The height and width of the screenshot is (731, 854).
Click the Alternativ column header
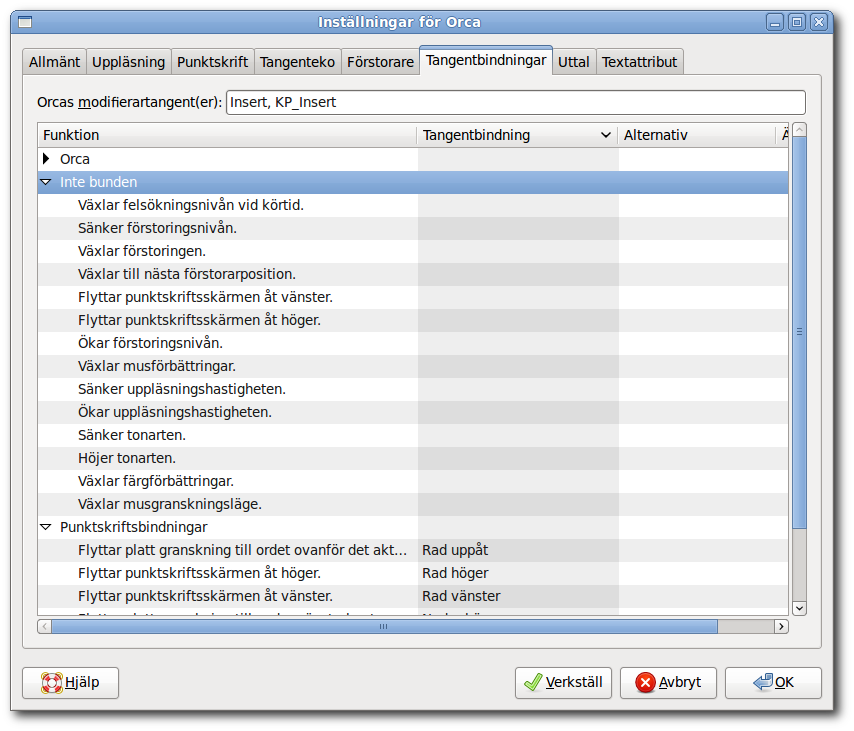click(x=697, y=135)
